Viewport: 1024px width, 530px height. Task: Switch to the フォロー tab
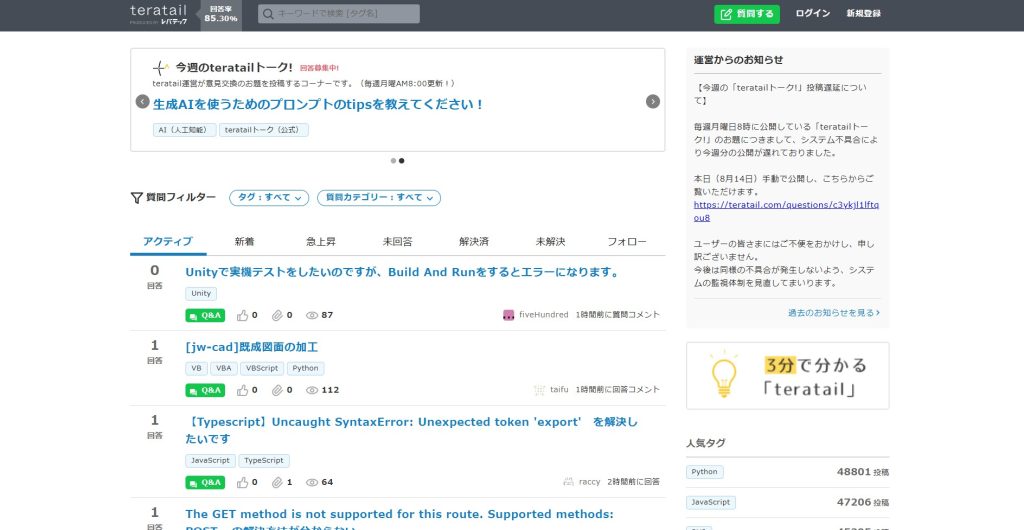627,242
